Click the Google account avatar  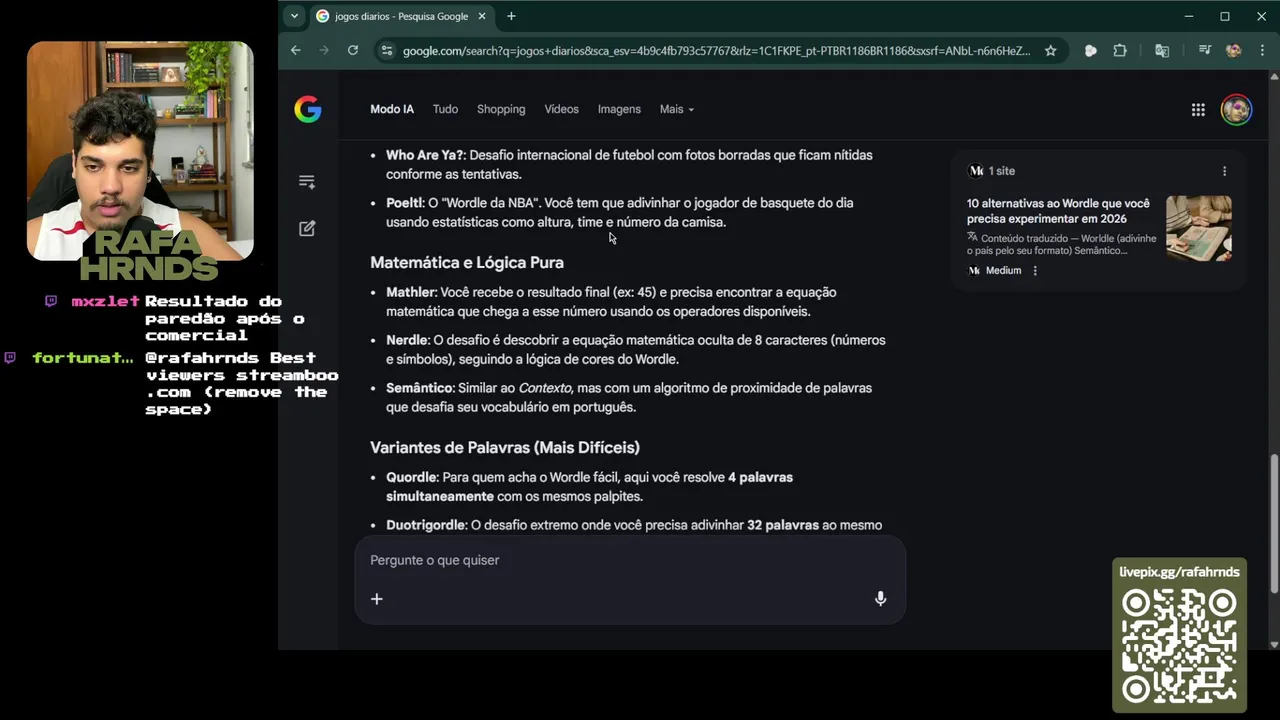coord(1236,110)
